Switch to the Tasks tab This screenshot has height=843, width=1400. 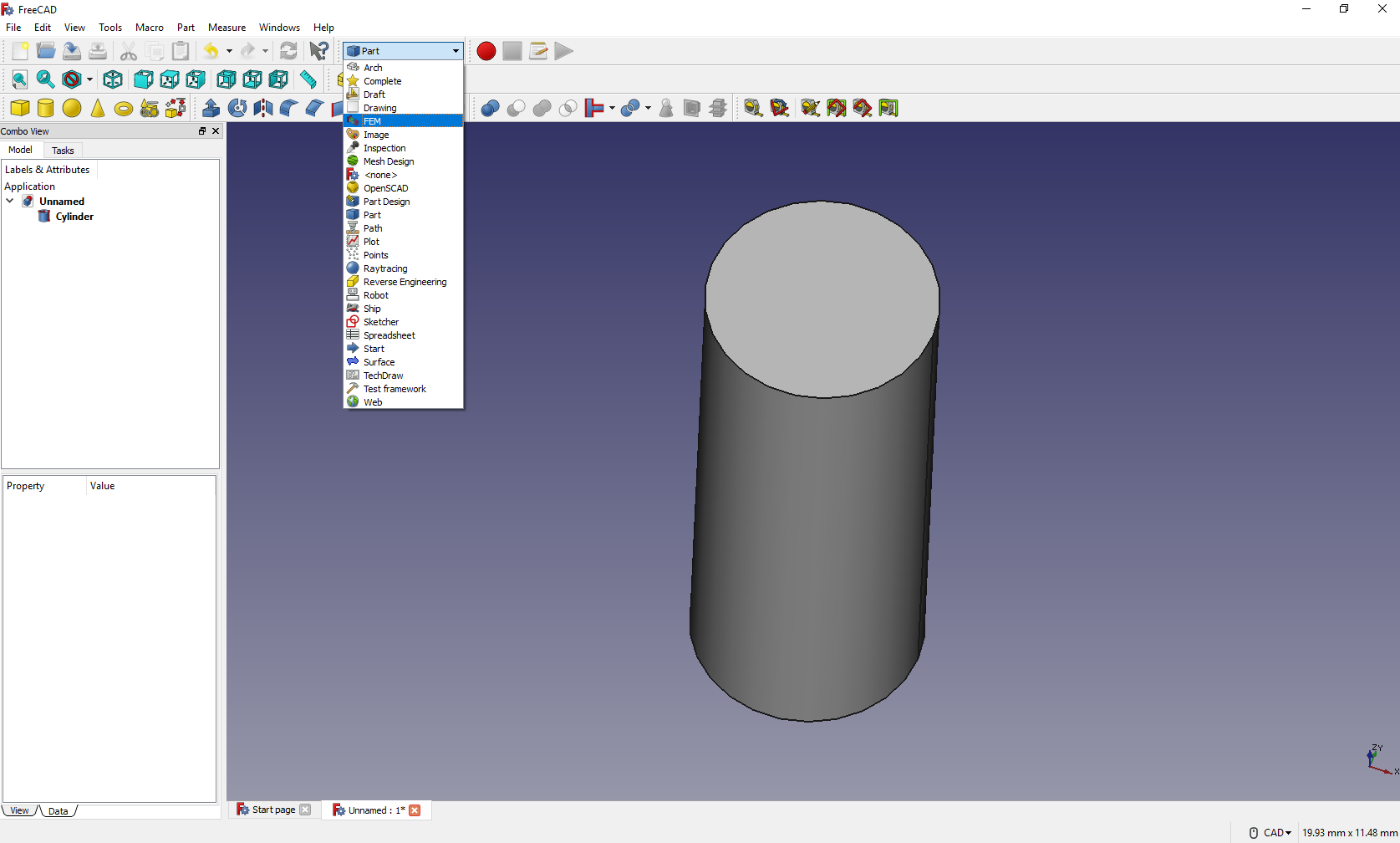tap(63, 151)
